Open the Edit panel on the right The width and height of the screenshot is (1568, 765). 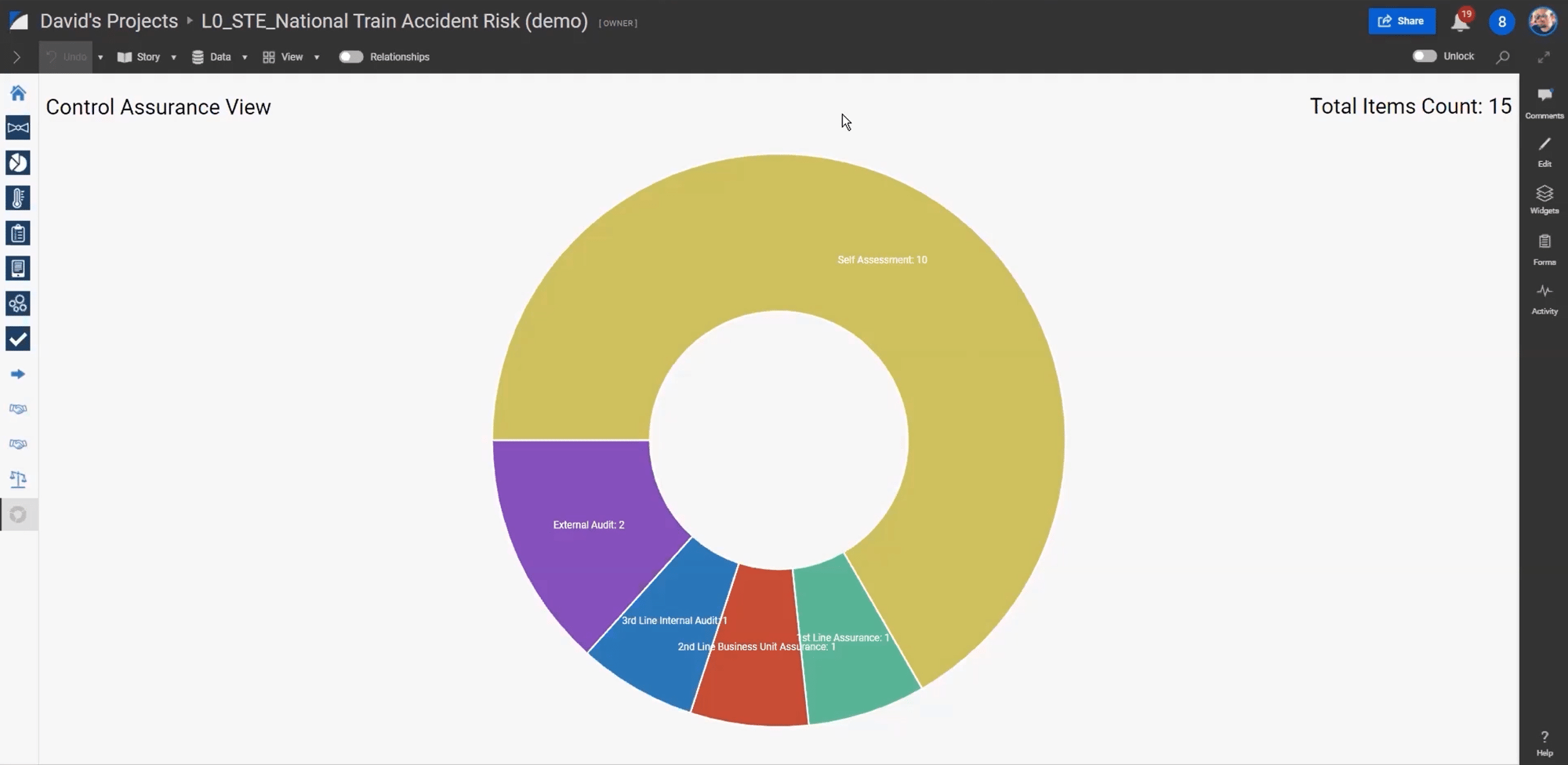1543,150
